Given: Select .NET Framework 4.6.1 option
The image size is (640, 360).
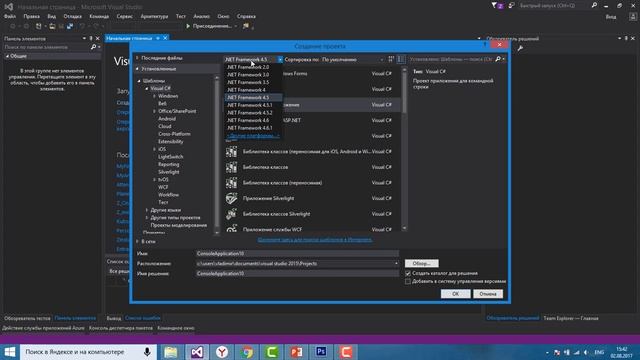Looking at the screenshot, I should tap(253, 128).
